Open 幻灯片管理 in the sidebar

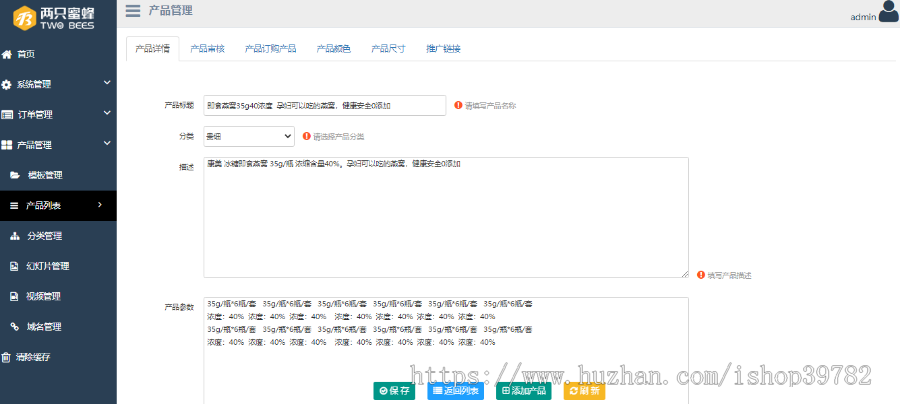(46, 266)
